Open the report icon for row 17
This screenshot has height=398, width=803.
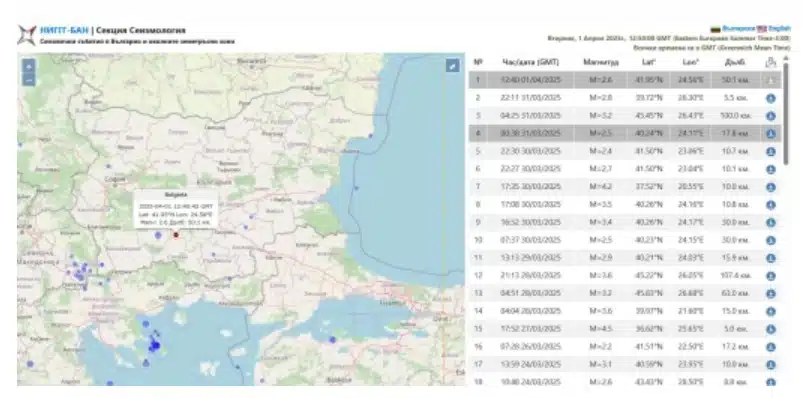(x=770, y=365)
